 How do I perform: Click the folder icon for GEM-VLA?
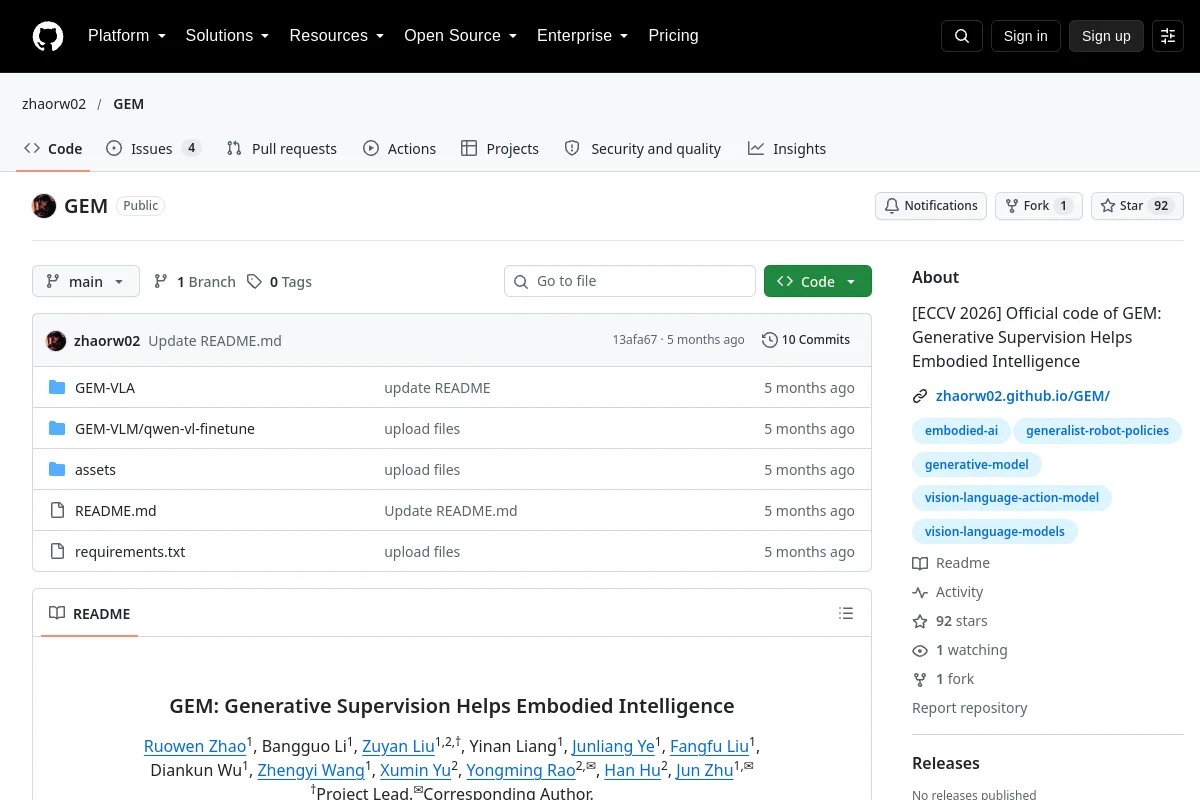tap(57, 388)
